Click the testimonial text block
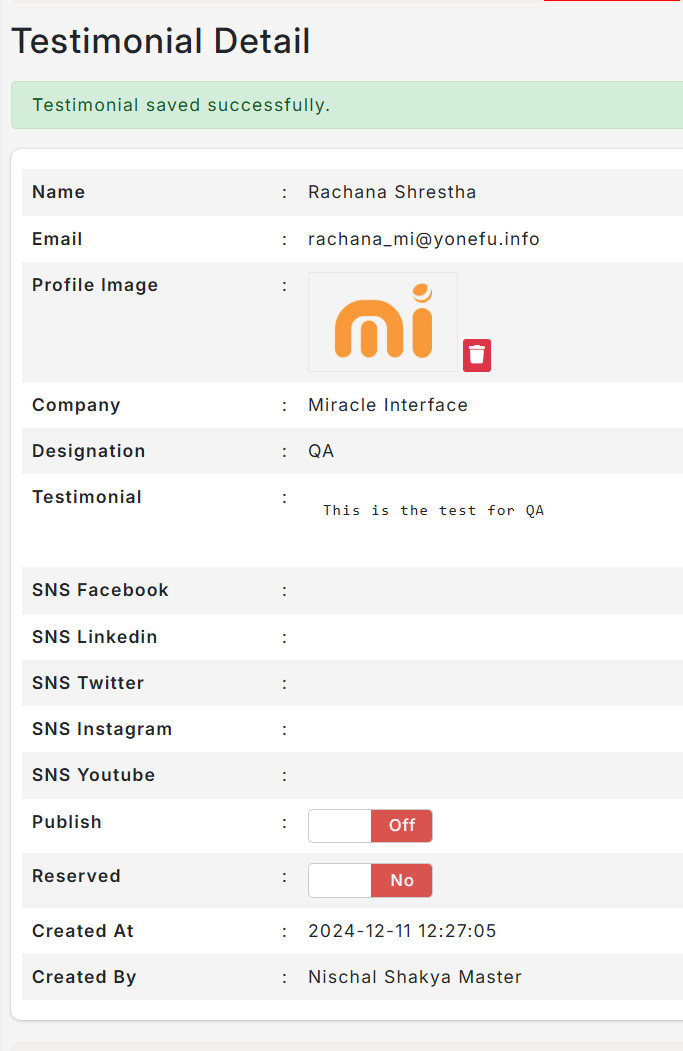Viewport: 683px width, 1051px height. point(434,511)
